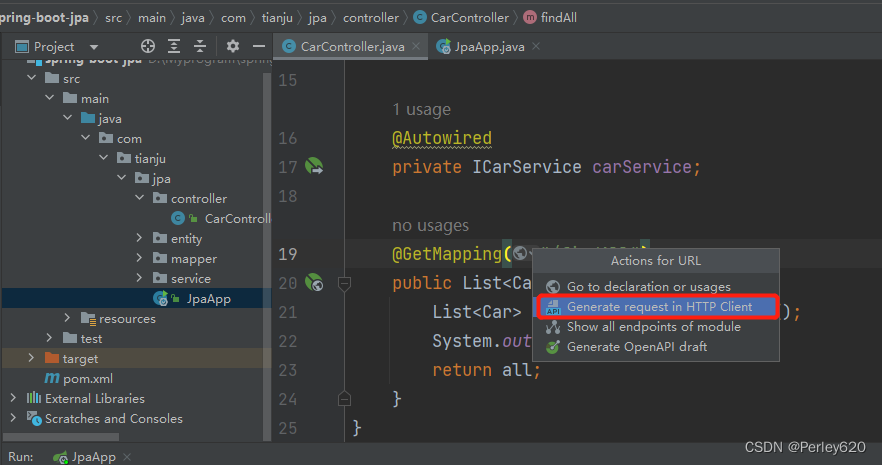Viewport: 882px width, 465px height.
Task: Expand Scratches and Consoles node
Action: click(x=14, y=418)
